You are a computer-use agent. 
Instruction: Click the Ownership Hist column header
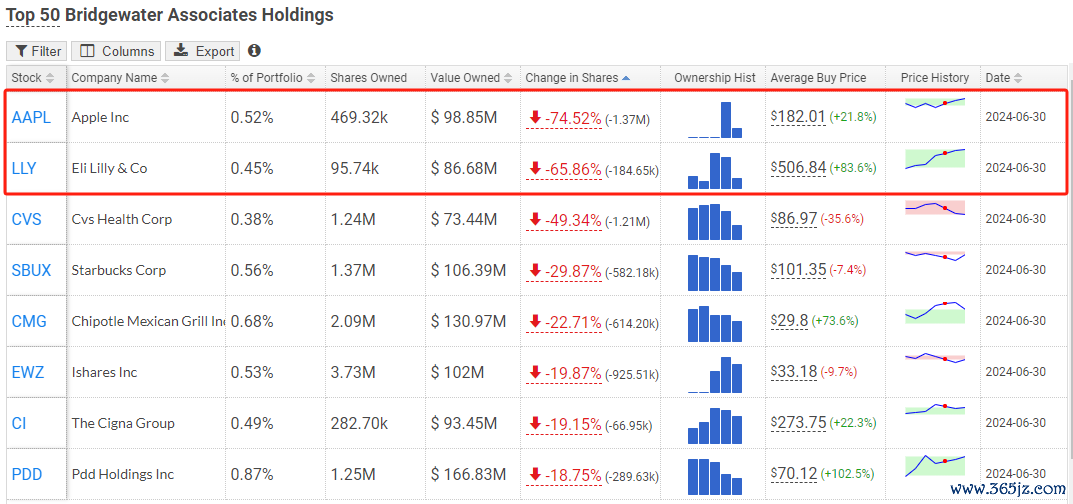714,78
